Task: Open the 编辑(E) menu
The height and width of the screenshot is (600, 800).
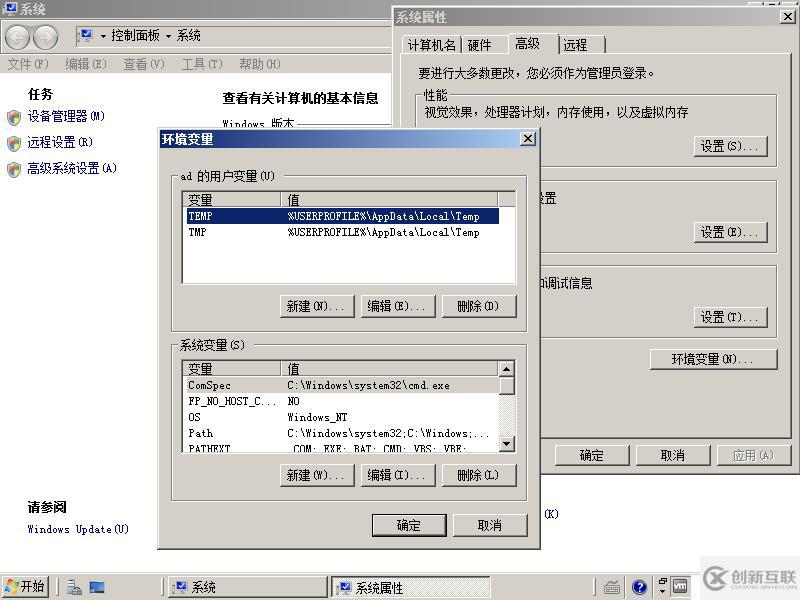Action: click(86, 64)
